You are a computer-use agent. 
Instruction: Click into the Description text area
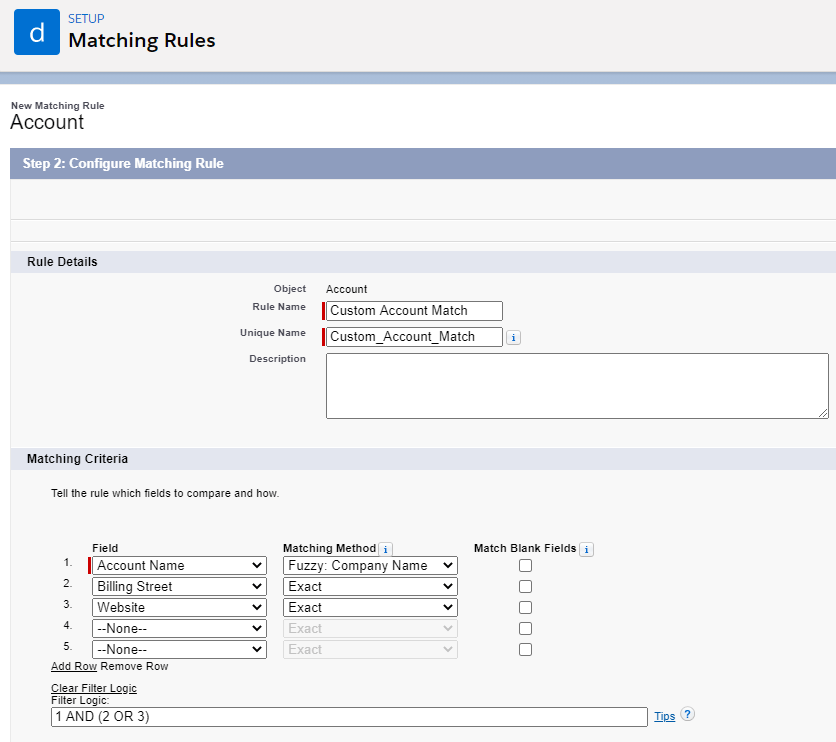click(577, 385)
